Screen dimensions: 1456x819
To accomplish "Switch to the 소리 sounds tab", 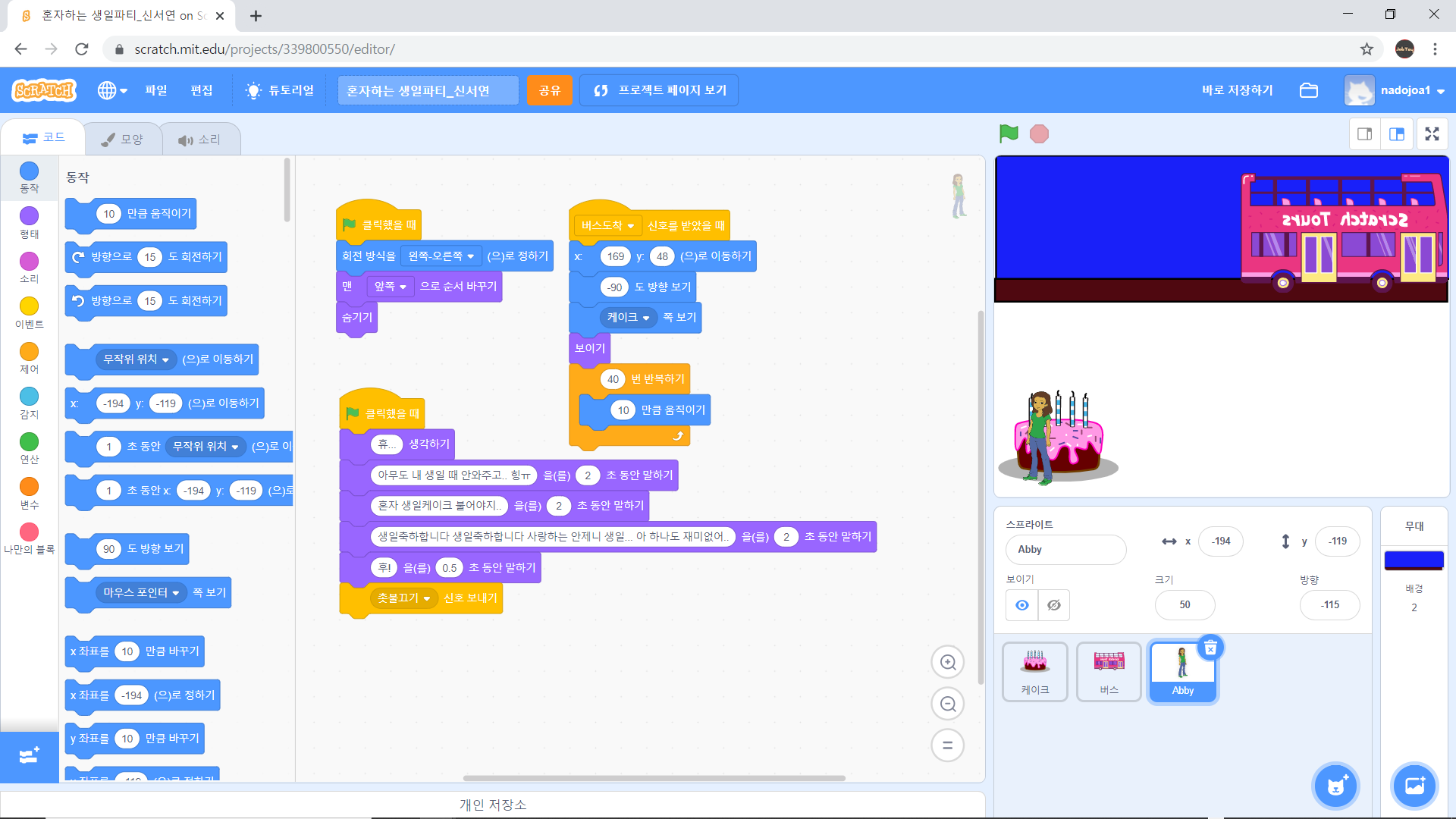I will click(199, 140).
